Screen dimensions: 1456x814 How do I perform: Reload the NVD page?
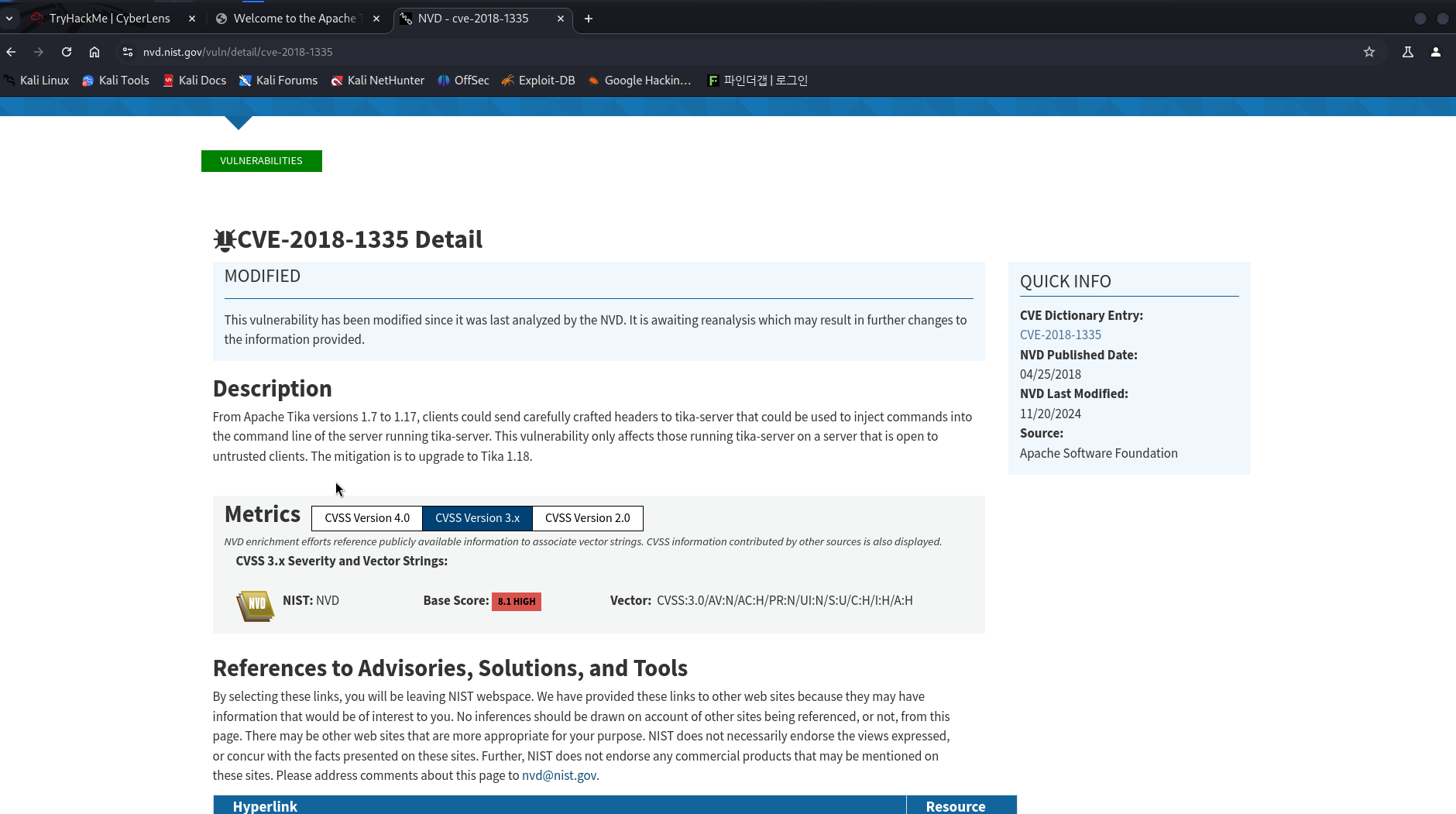coord(67,52)
